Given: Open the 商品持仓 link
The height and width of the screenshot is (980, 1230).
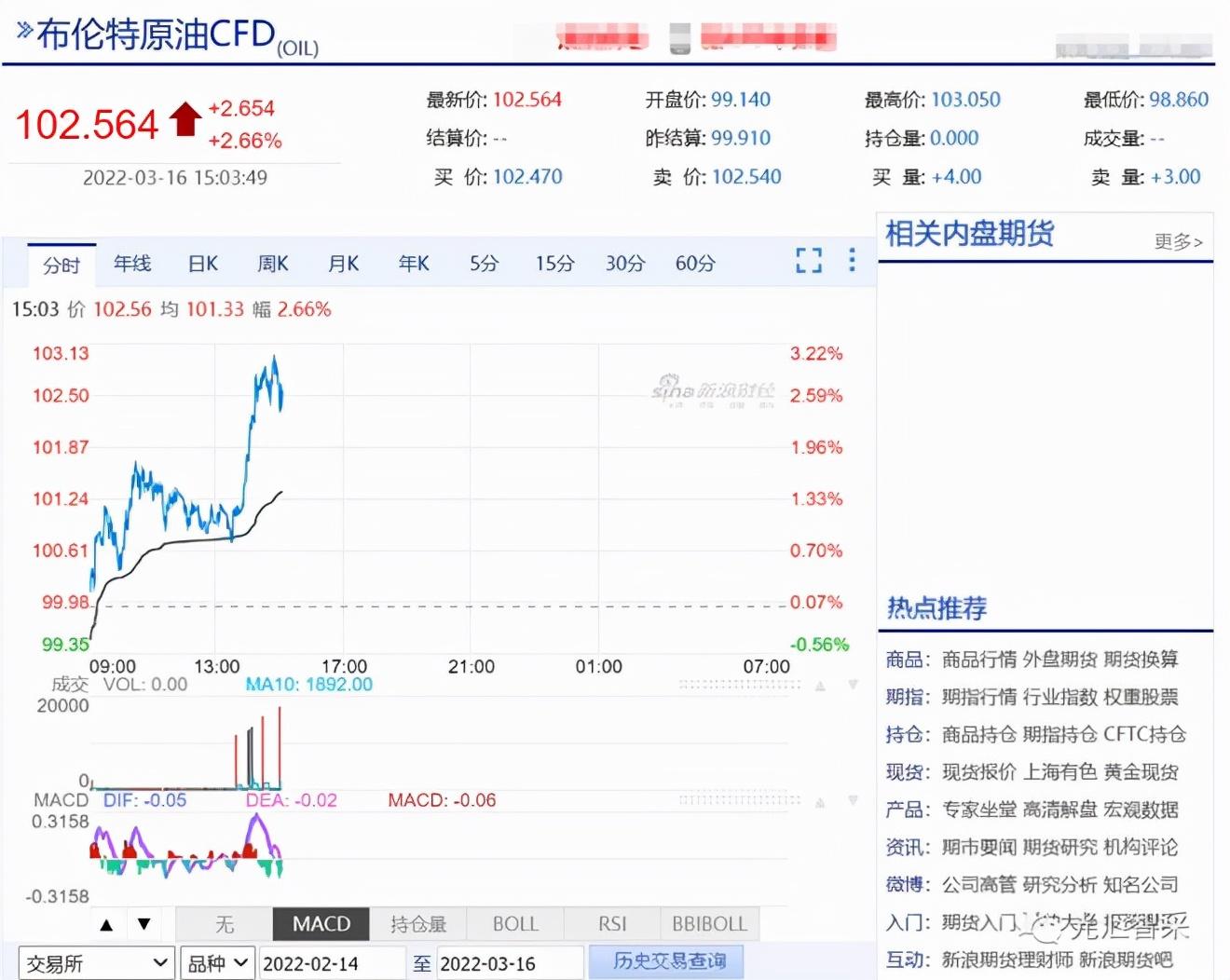Looking at the screenshot, I should (979, 734).
